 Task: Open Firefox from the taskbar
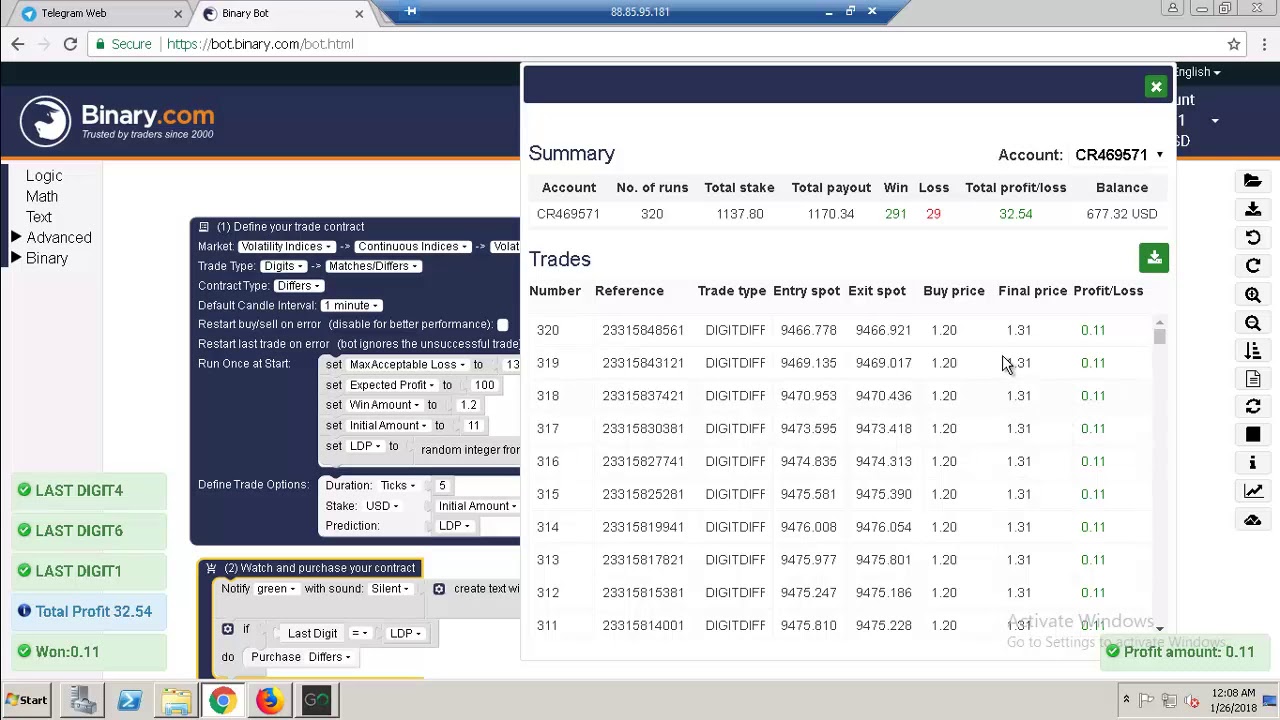click(269, 701)
